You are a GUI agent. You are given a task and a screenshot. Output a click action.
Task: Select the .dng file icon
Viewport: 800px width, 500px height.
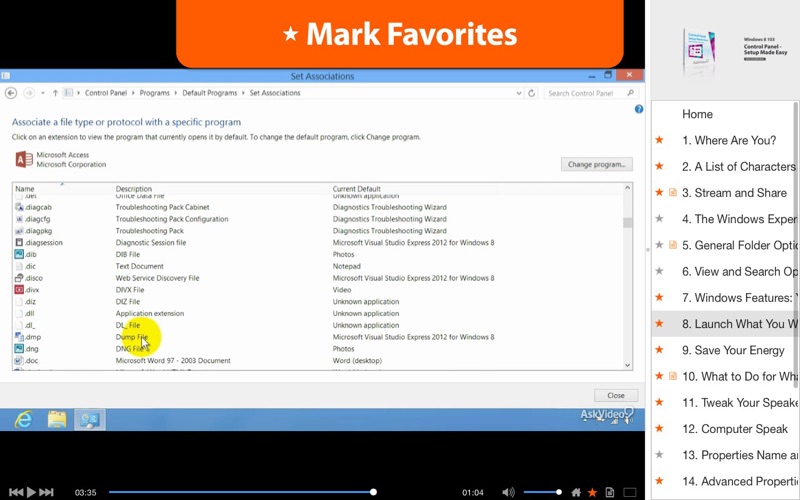(x=19, y=348)
